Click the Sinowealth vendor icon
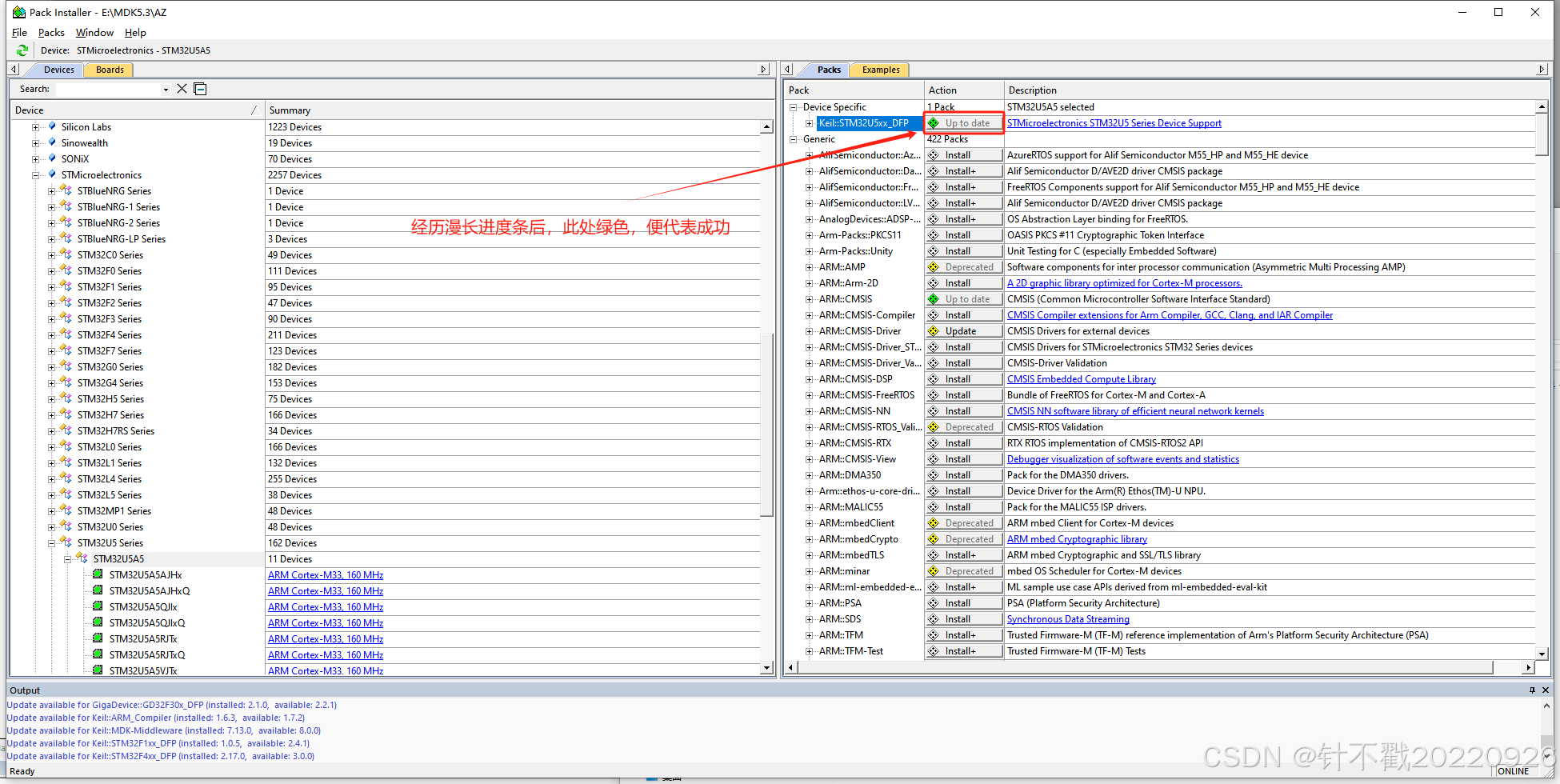Viewport: 1560px width, 784px height. [x=53, y=142]
